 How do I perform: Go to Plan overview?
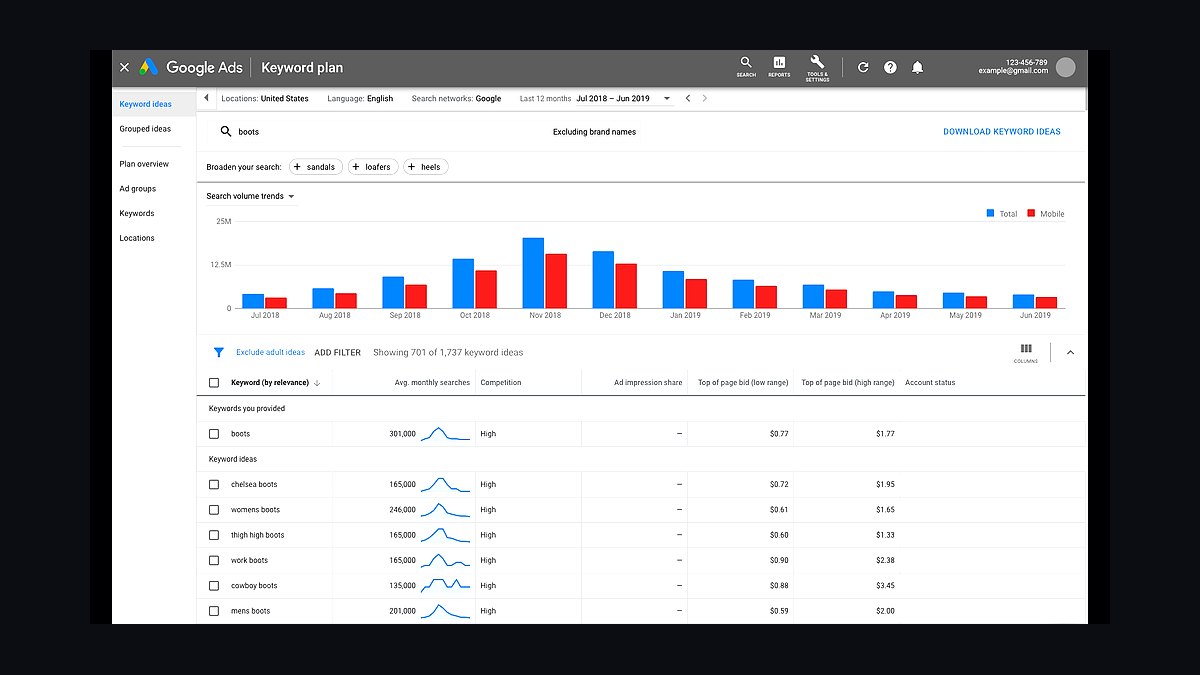[145, 164]
